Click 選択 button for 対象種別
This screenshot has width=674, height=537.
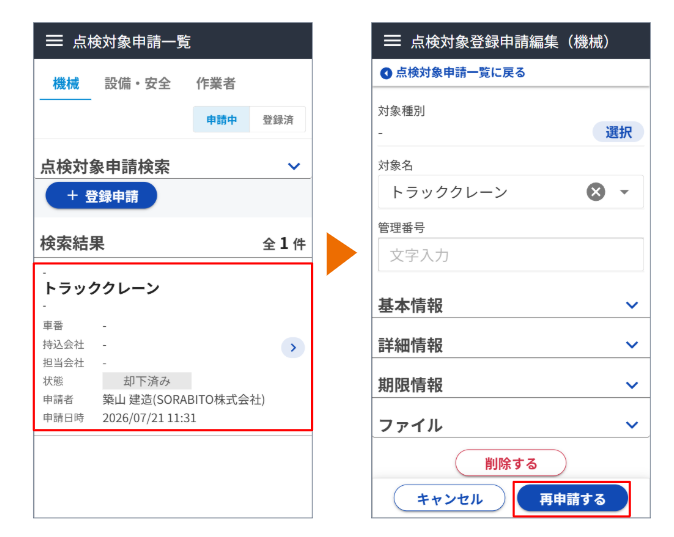click(x=618, y=132)
